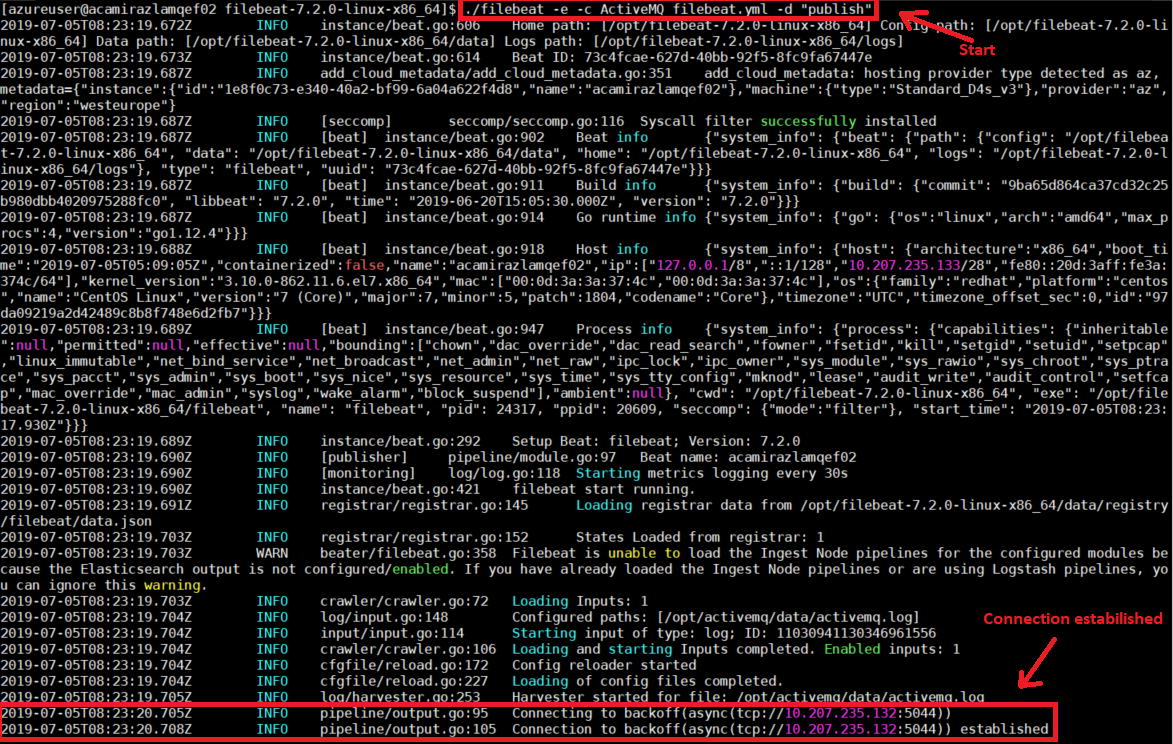The height and width of the screenshot is (744, 1173).
Task: Click beater/filebeat.go:358 source reference
Action: 408,553
